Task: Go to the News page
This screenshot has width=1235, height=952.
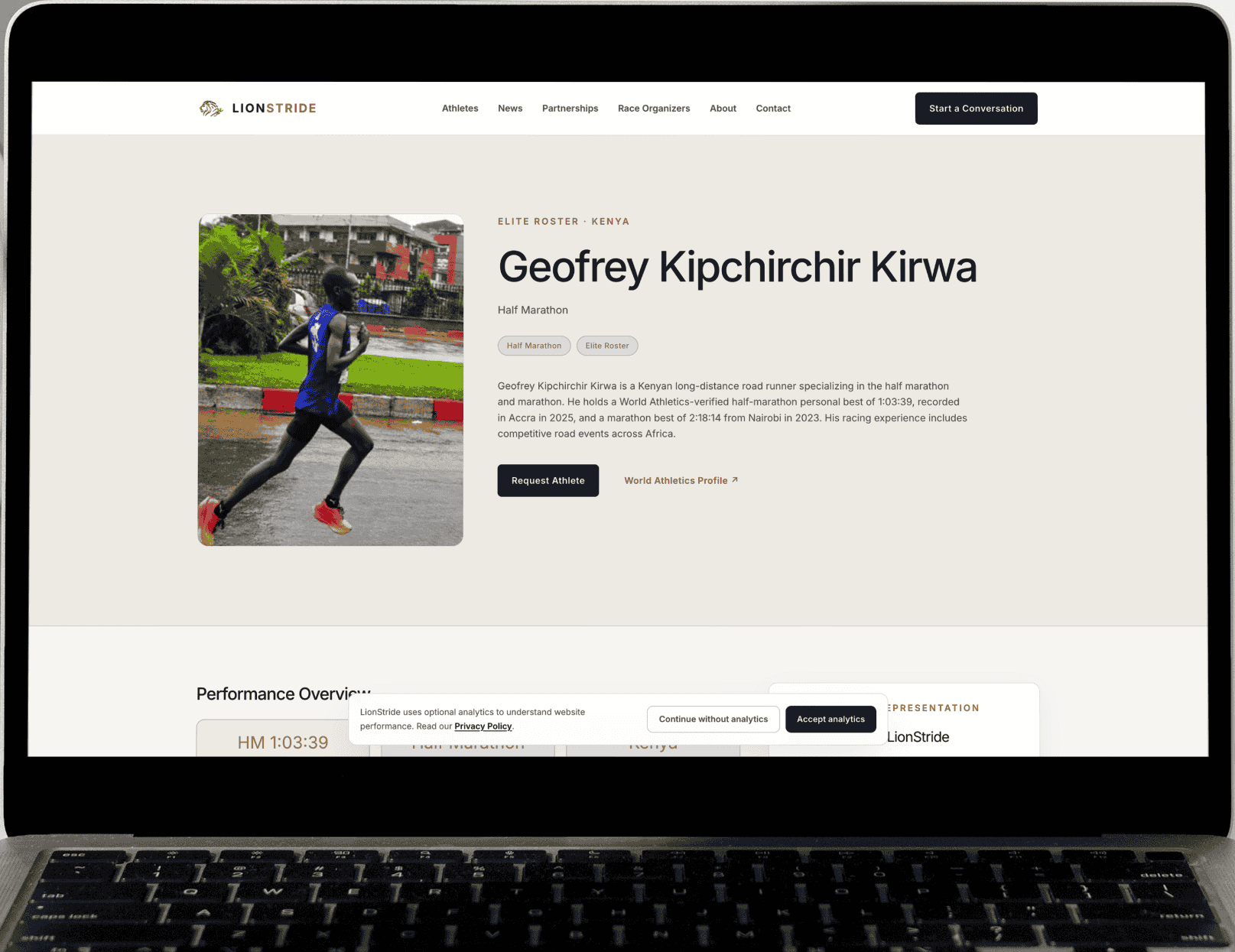Action: tap(510, 109)
